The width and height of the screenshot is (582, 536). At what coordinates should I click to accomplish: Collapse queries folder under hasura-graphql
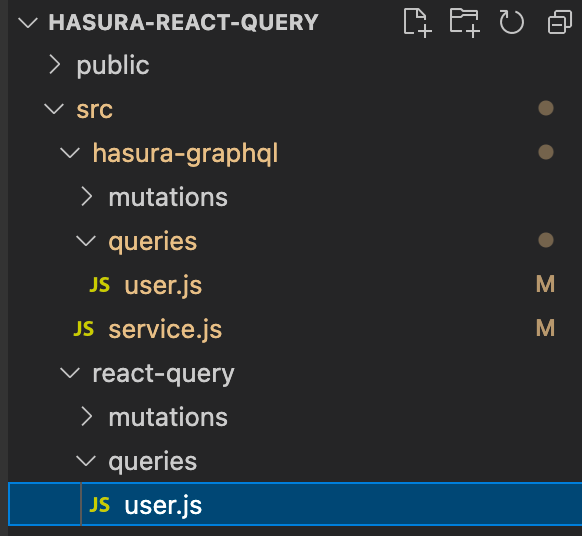point(86,241)
